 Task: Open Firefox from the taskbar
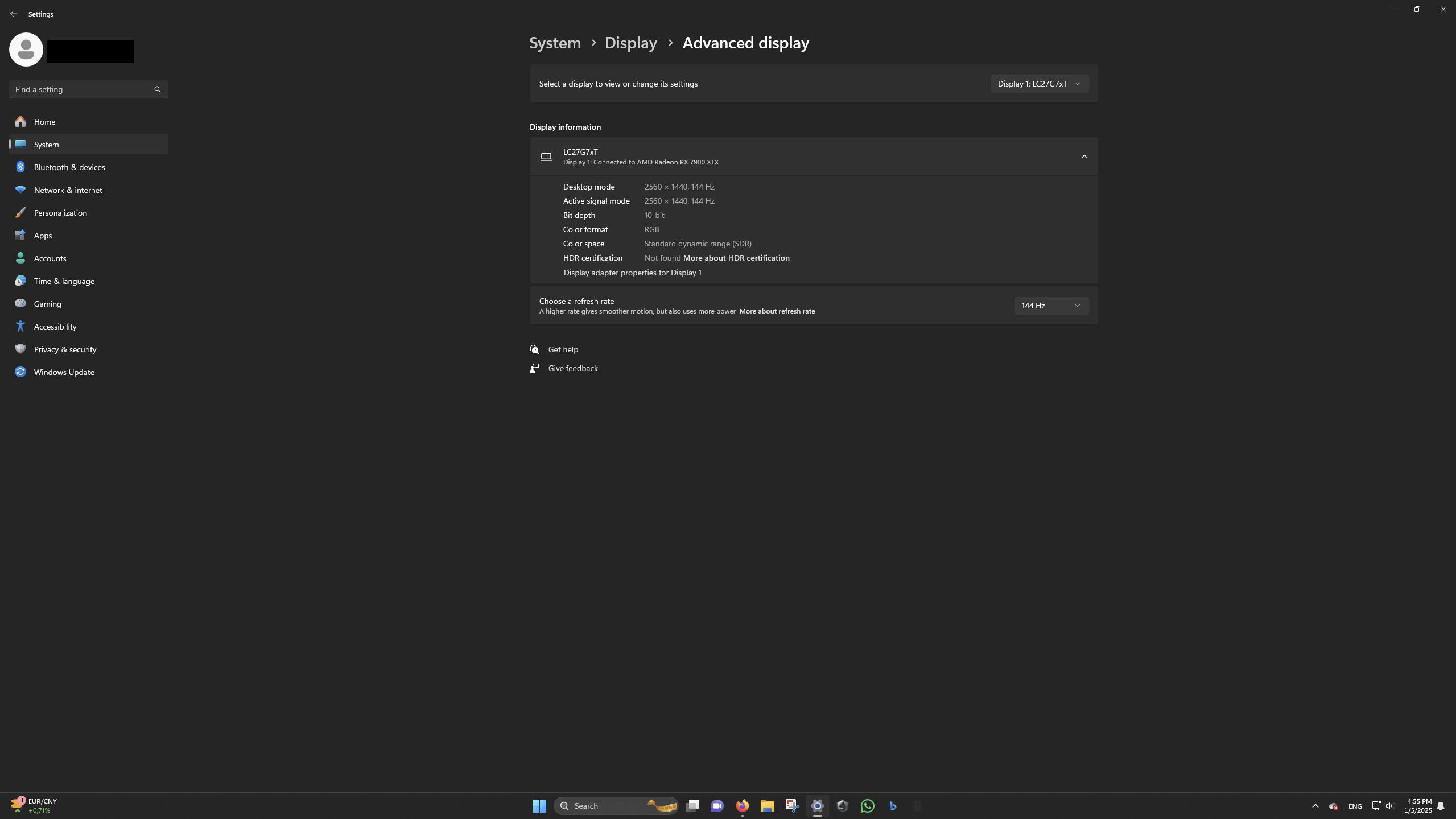point(742,805)
